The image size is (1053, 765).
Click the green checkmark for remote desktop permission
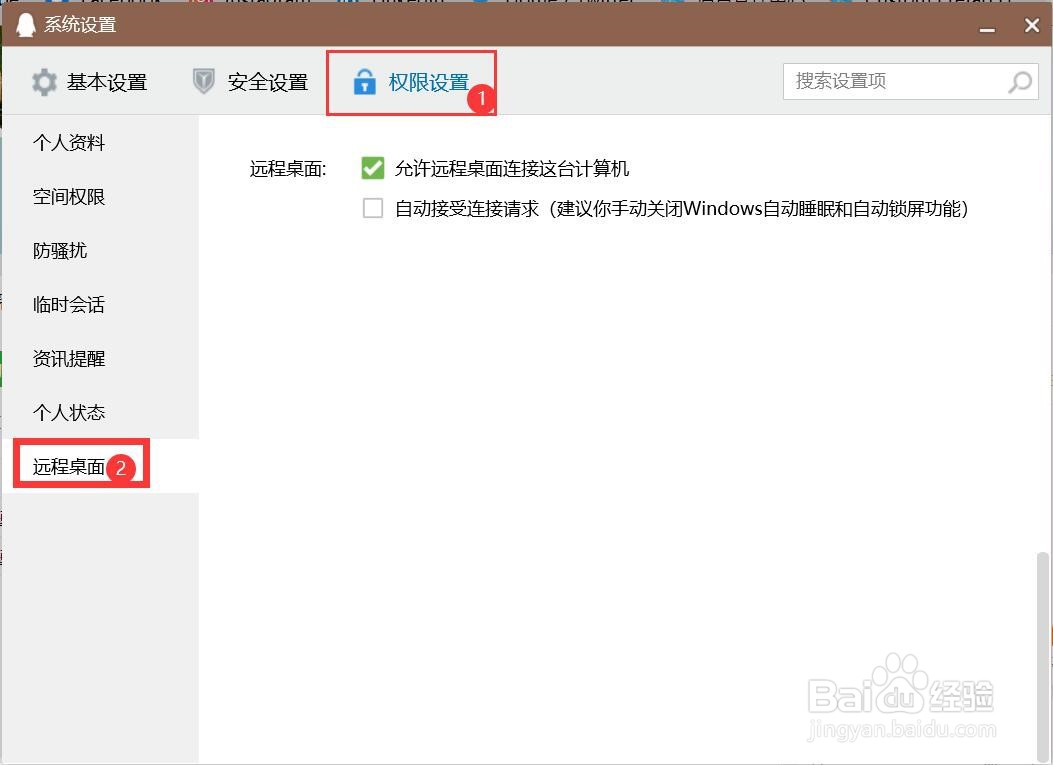point(372,168)
